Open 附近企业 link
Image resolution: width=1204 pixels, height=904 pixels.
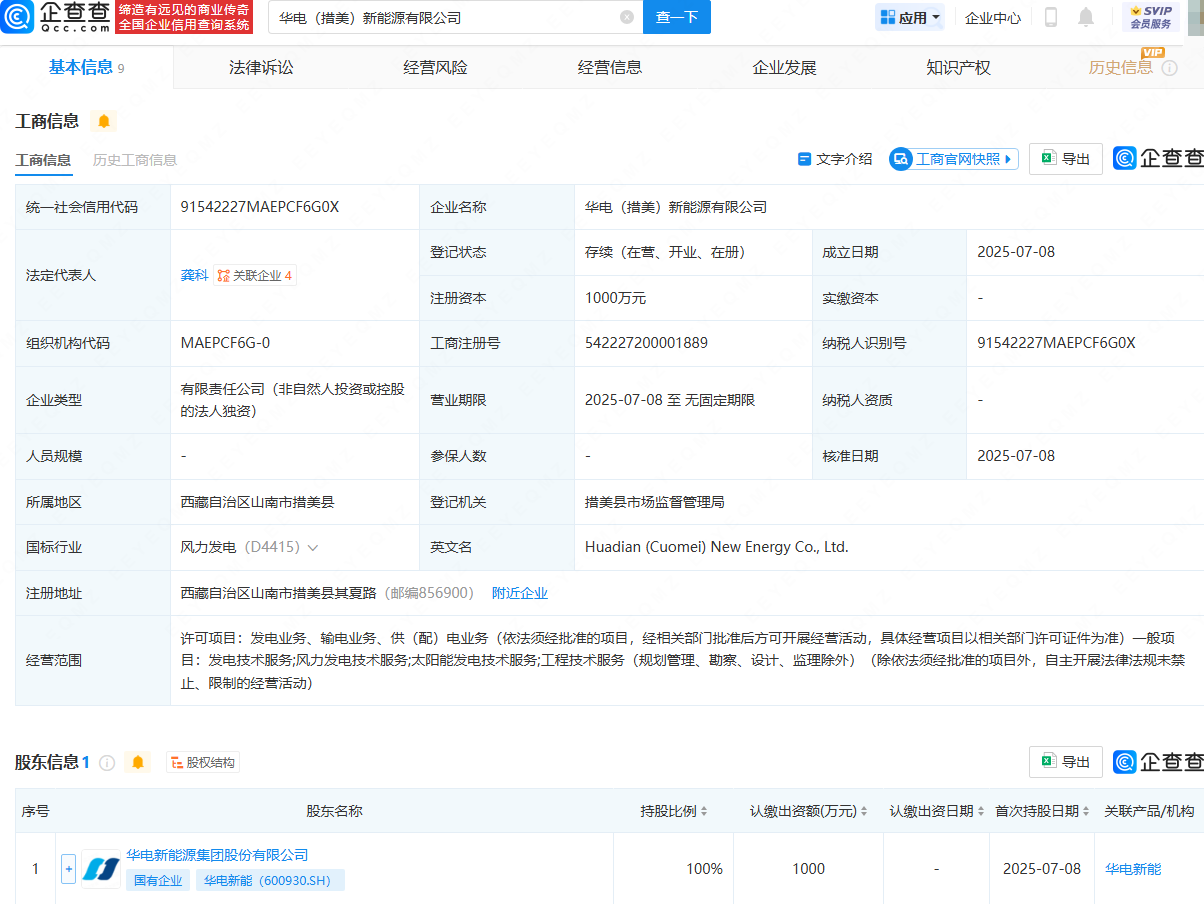click(520, 594)
